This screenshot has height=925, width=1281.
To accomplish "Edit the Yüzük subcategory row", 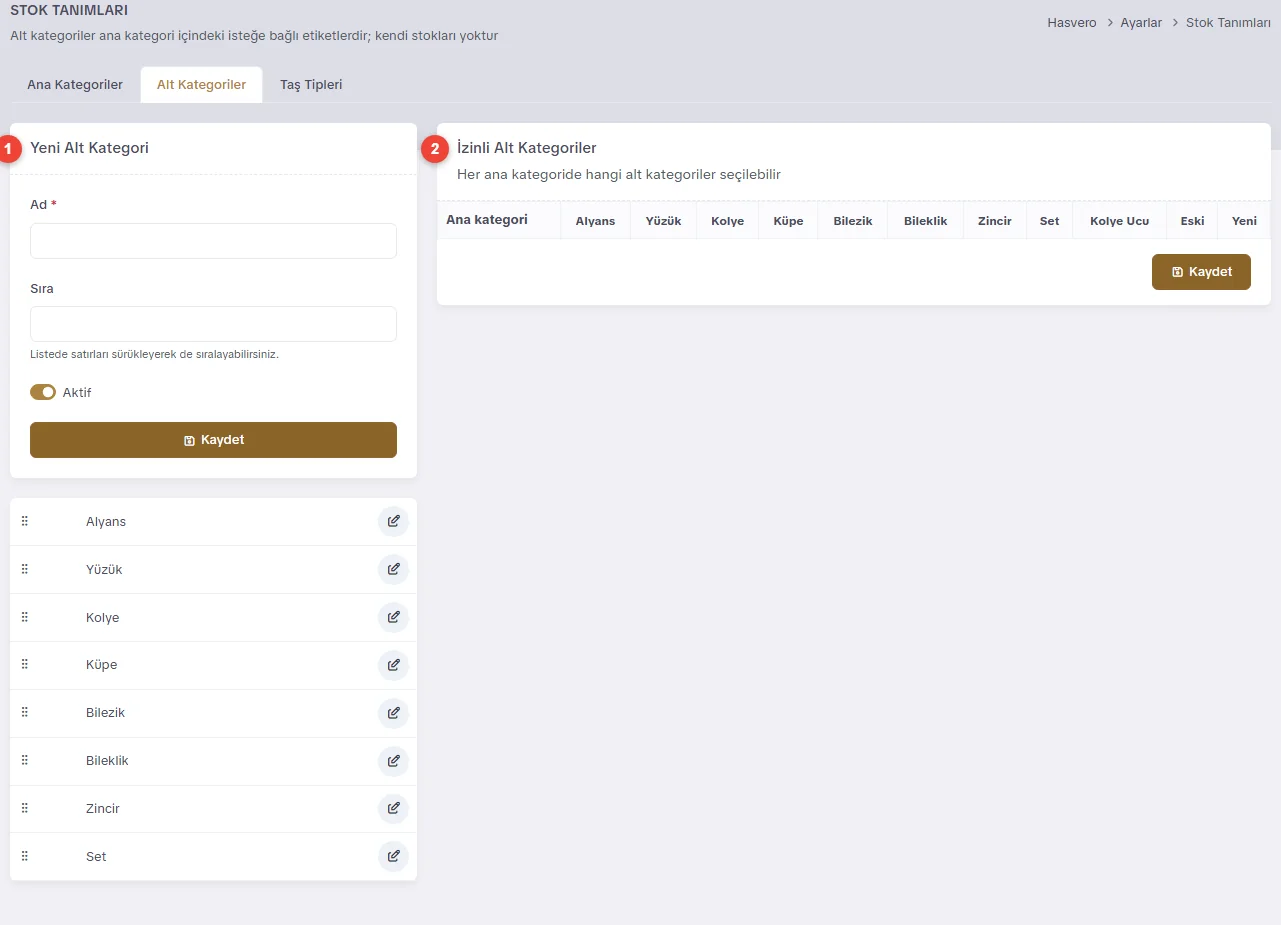I will point(393,569).
